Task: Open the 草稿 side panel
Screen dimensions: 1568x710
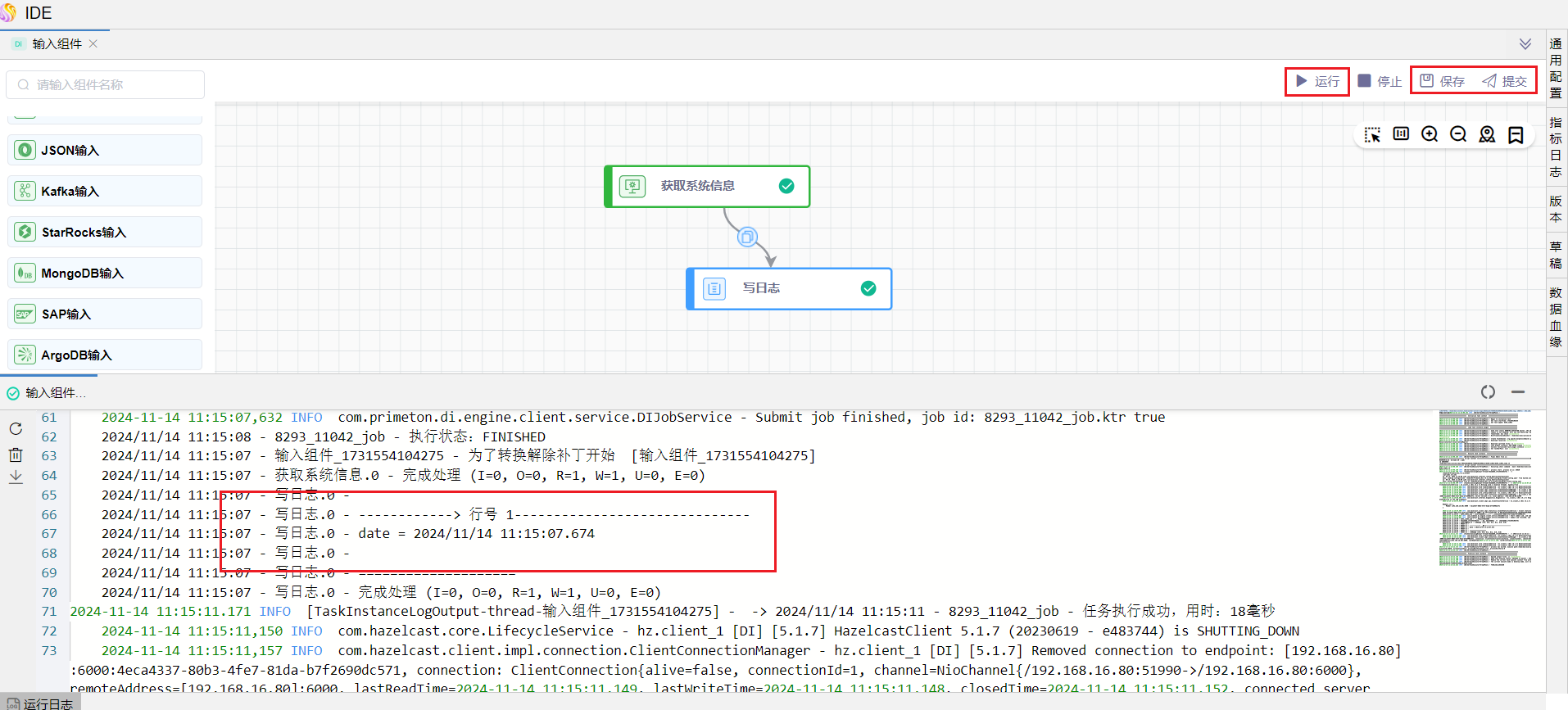Action: pos(1556,255)
